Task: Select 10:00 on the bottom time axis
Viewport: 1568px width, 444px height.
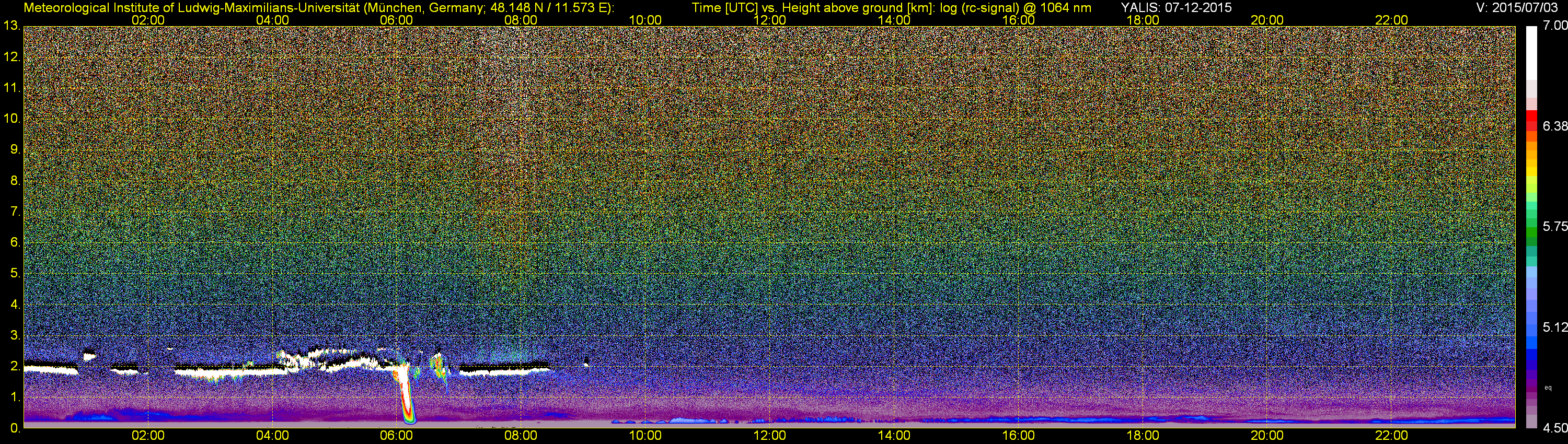Action: click(645, 436)
